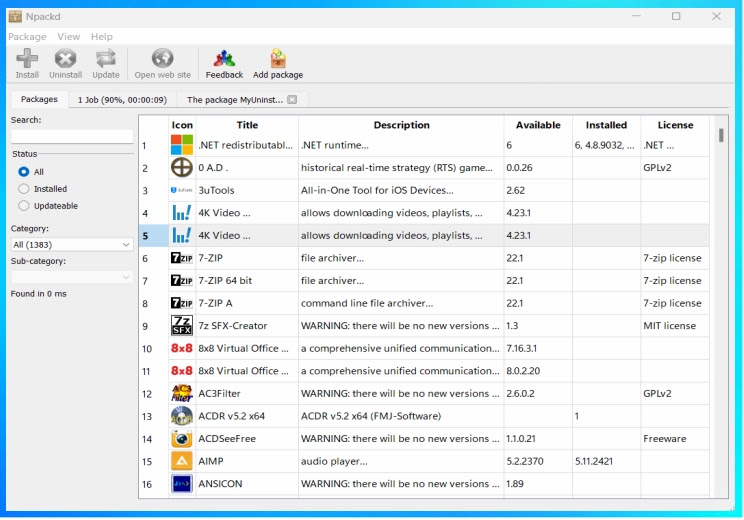Open The package MyUninst... tab

(235, 100)
